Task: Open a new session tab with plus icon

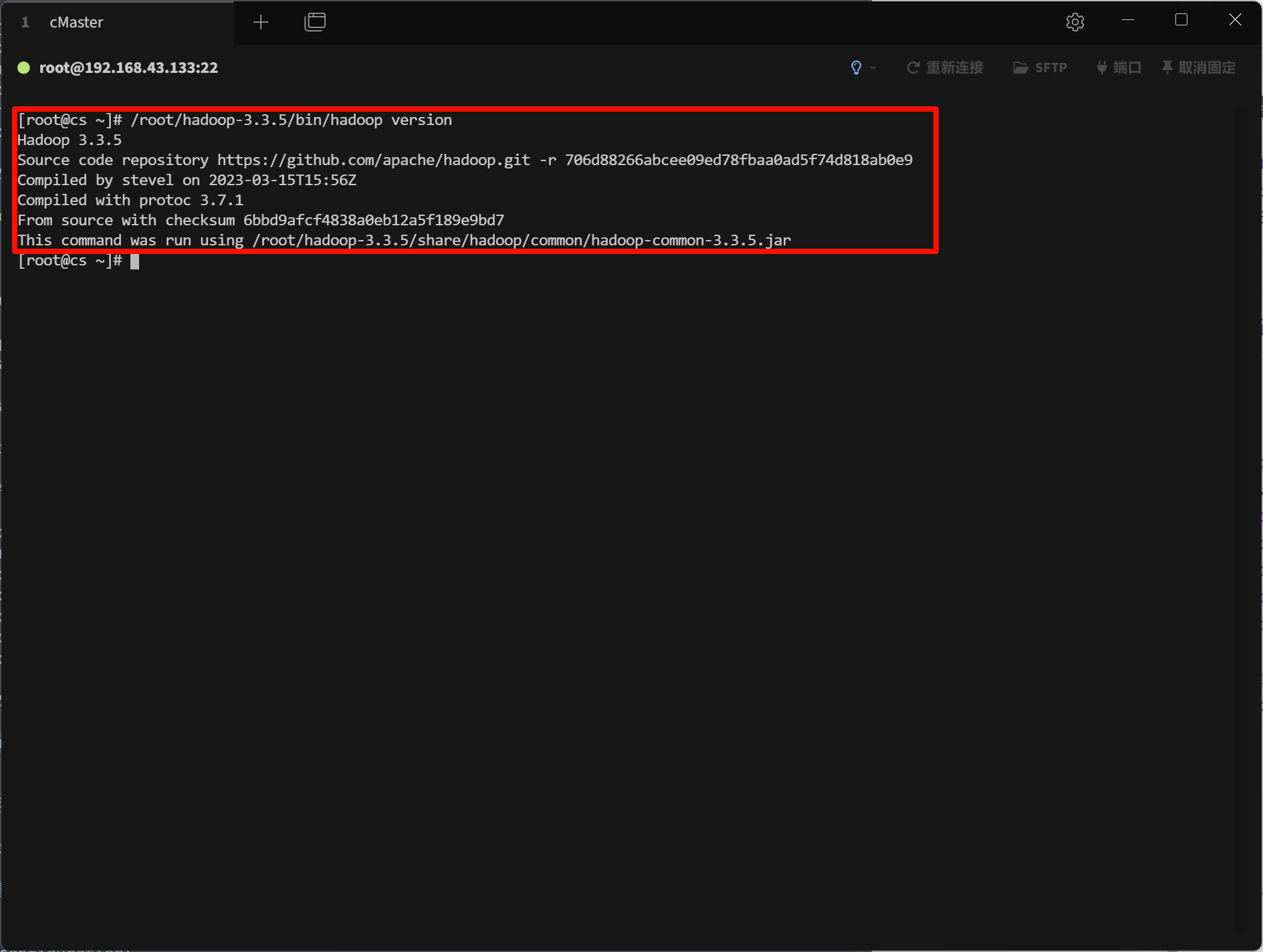Action: coord(261,23)
